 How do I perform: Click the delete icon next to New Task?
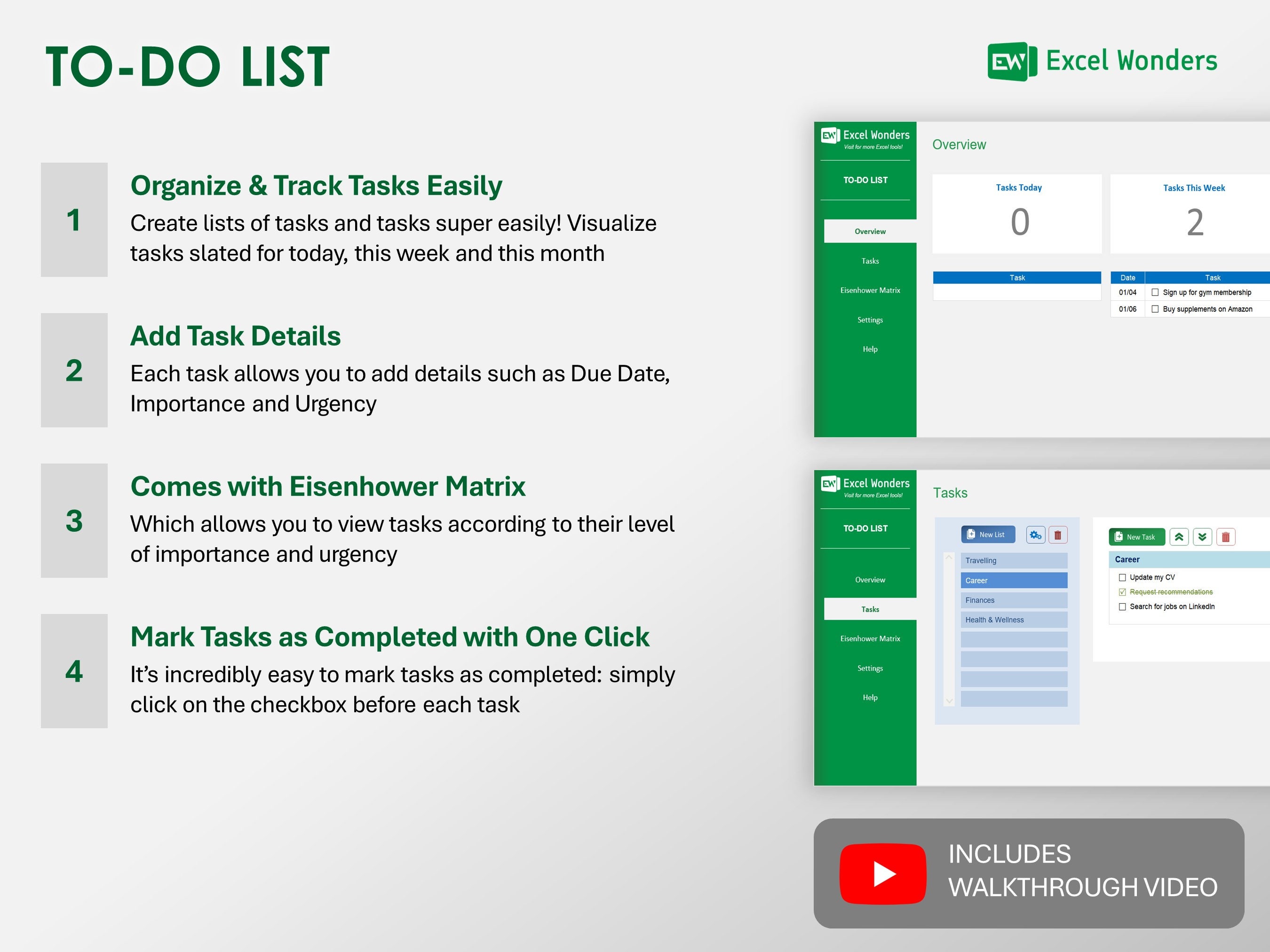(x=1226, y=536)
